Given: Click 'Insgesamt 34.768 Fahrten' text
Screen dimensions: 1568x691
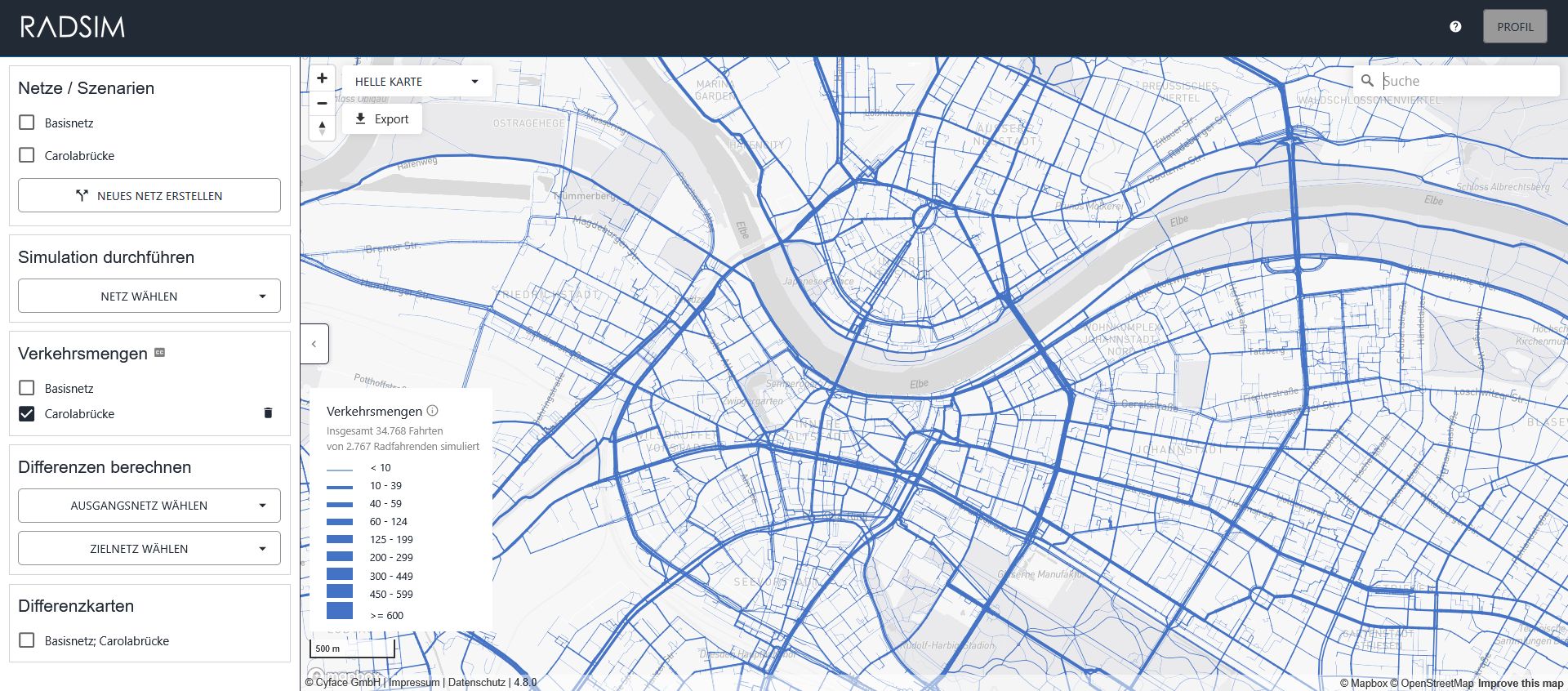Looking at the screenshot, I should [385, 431].
